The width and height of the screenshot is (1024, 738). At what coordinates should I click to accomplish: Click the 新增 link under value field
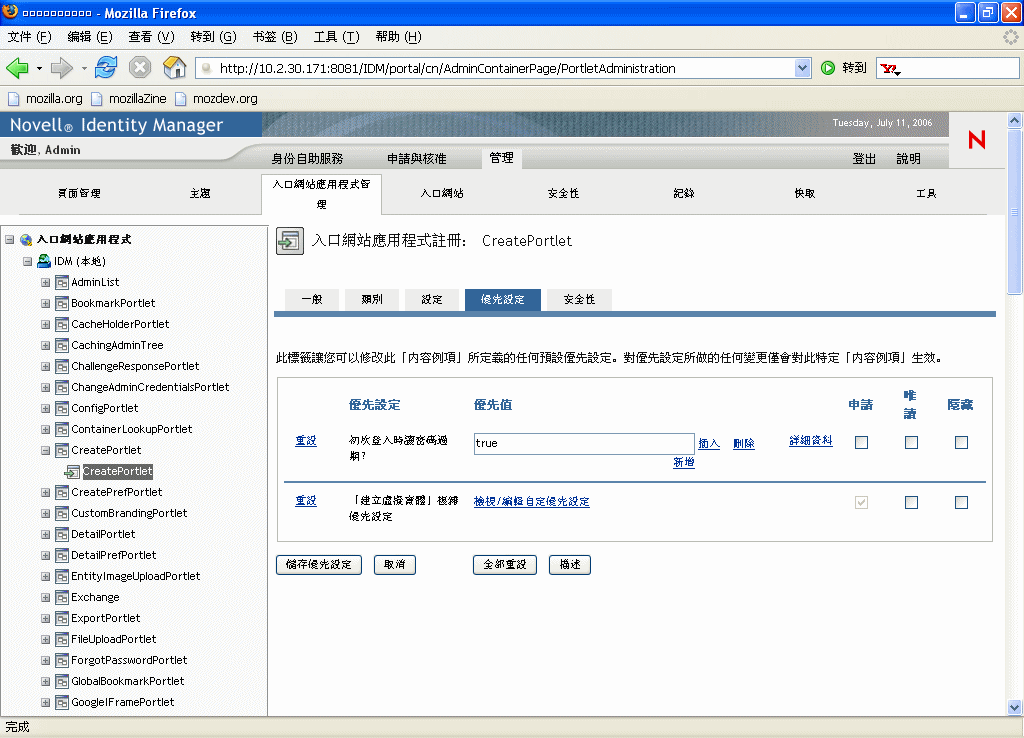[x=684, y=462]
